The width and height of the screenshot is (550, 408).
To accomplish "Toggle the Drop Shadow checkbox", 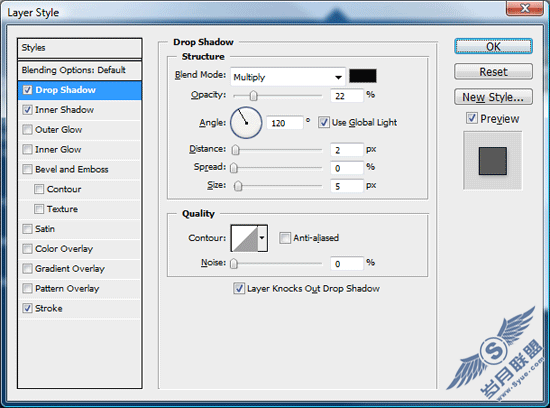I will click(27, 90).
